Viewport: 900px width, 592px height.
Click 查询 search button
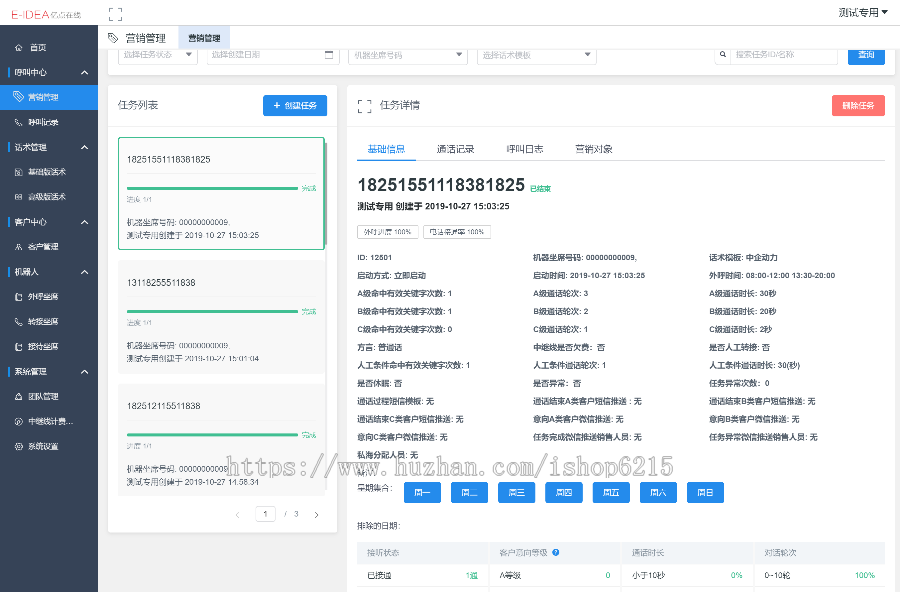(866, 55)
